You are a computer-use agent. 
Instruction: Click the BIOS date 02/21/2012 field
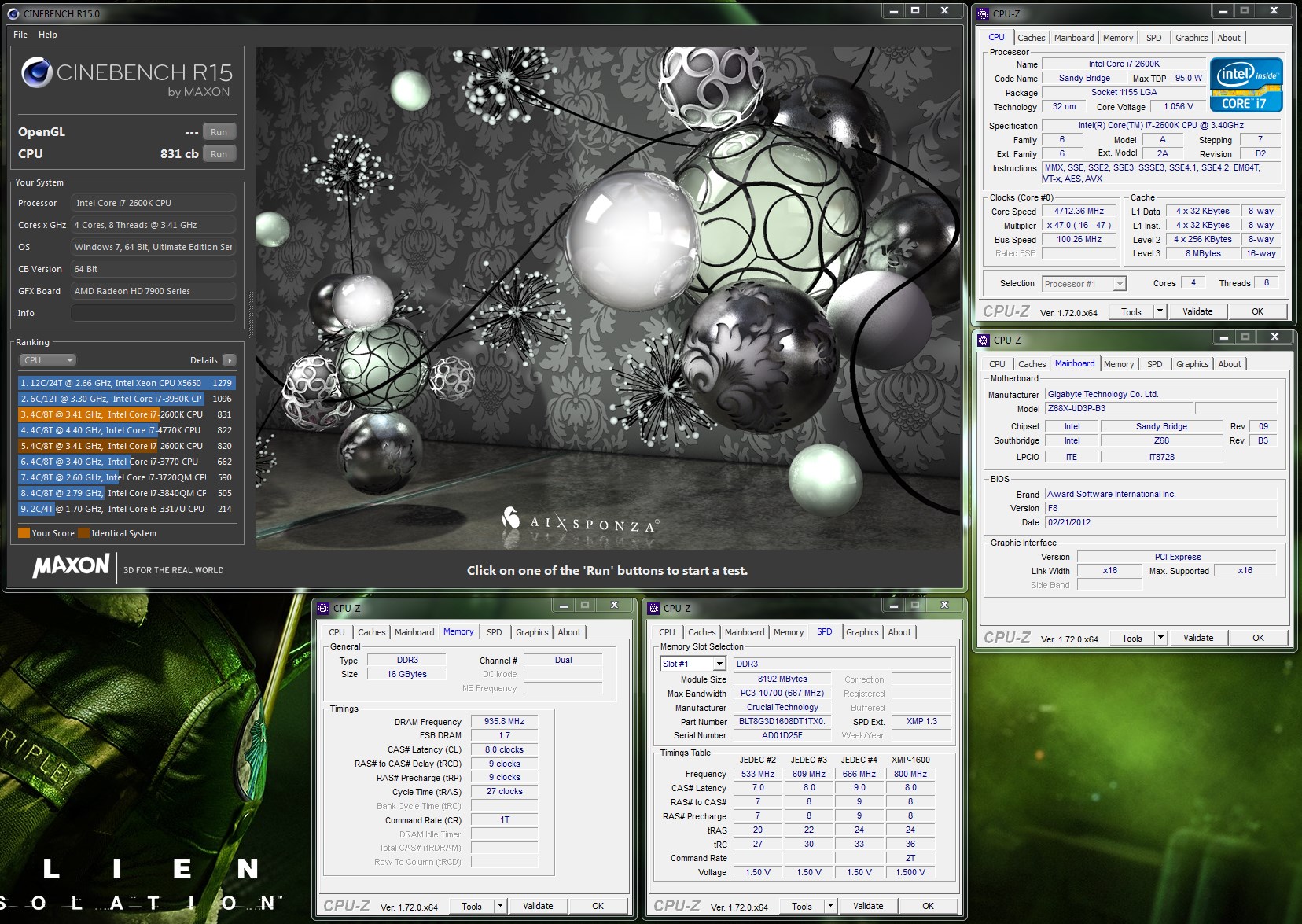point(1160,522)
